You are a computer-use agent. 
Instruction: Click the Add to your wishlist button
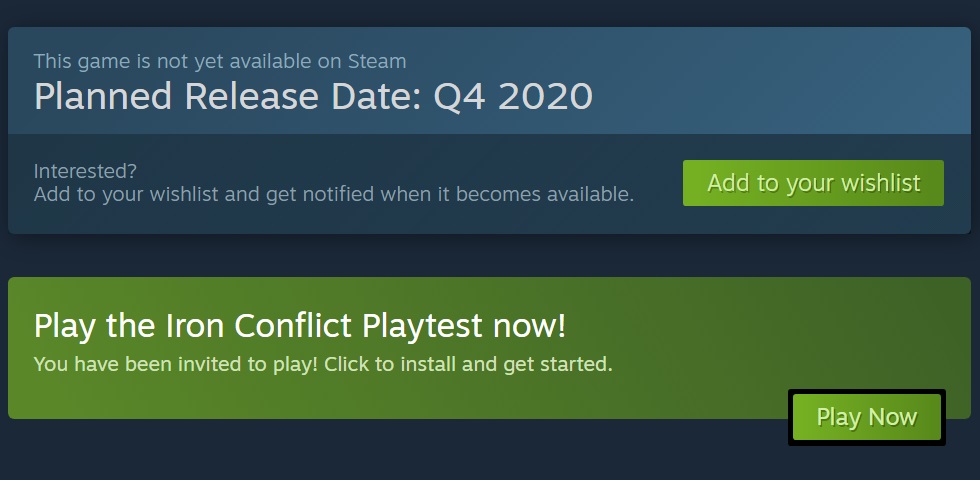click(813, 183)
